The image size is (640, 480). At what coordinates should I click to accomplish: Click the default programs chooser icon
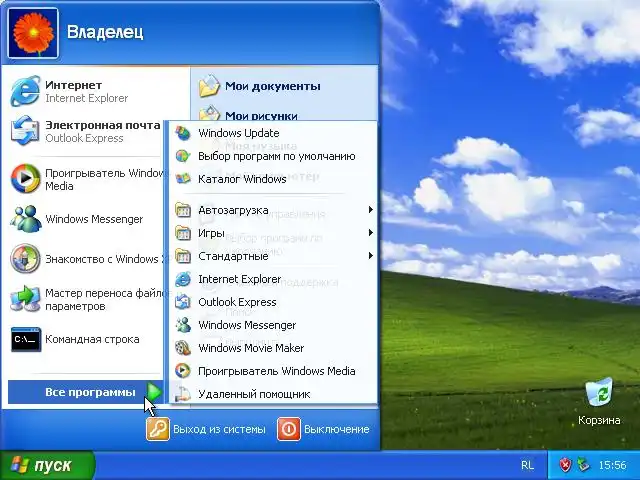pos(183,156)
